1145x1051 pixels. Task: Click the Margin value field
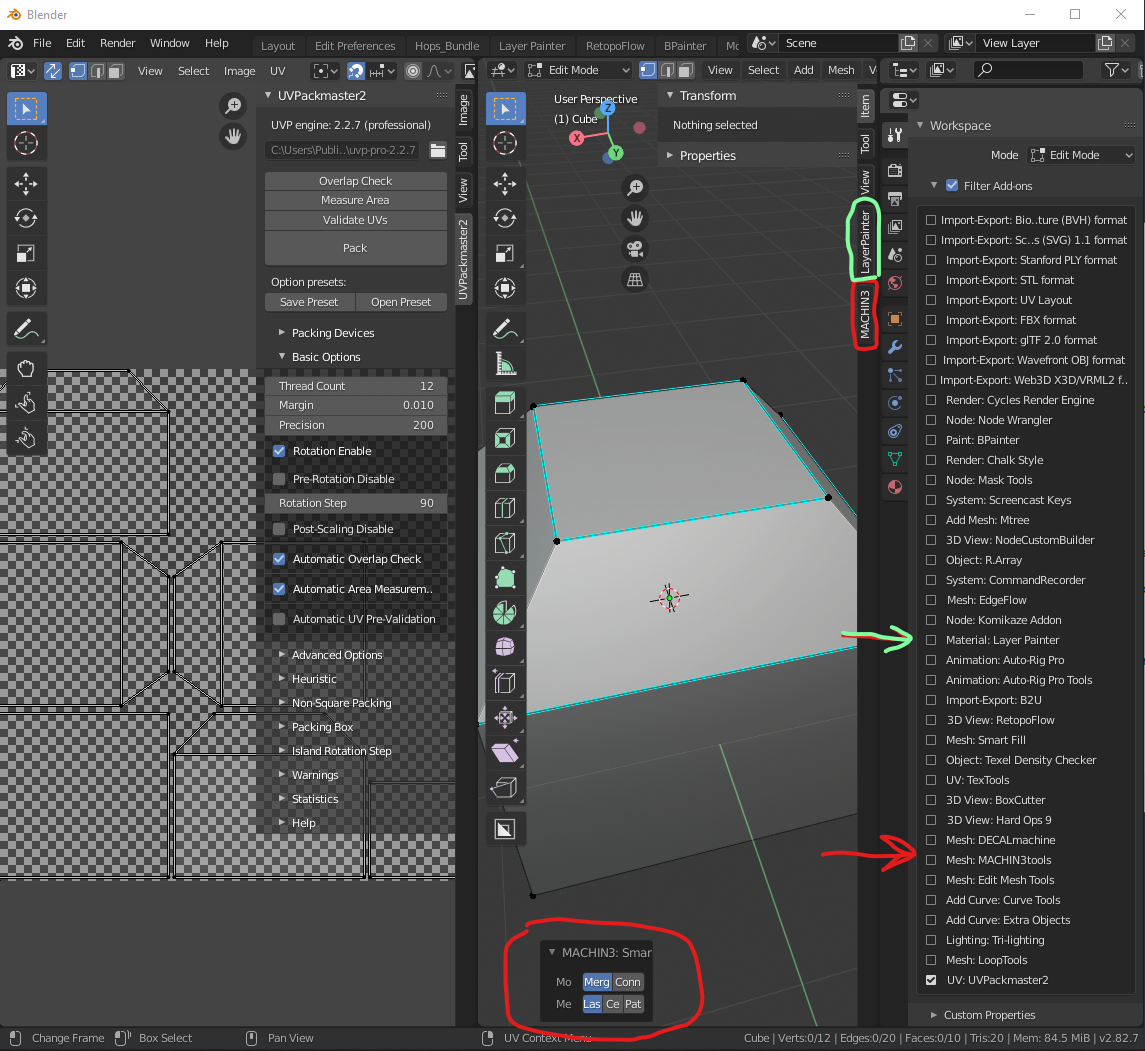tap(356, 405)
